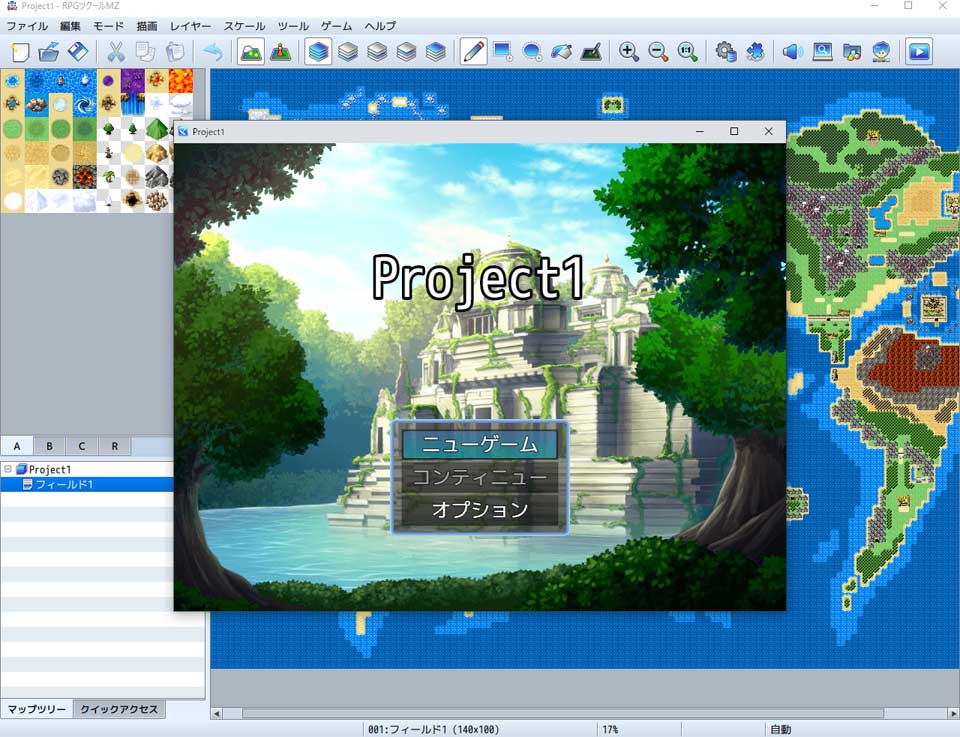Click the Cut scissors icon
The height and width of the screenshot is (737, 960).
tap(116, 51)
